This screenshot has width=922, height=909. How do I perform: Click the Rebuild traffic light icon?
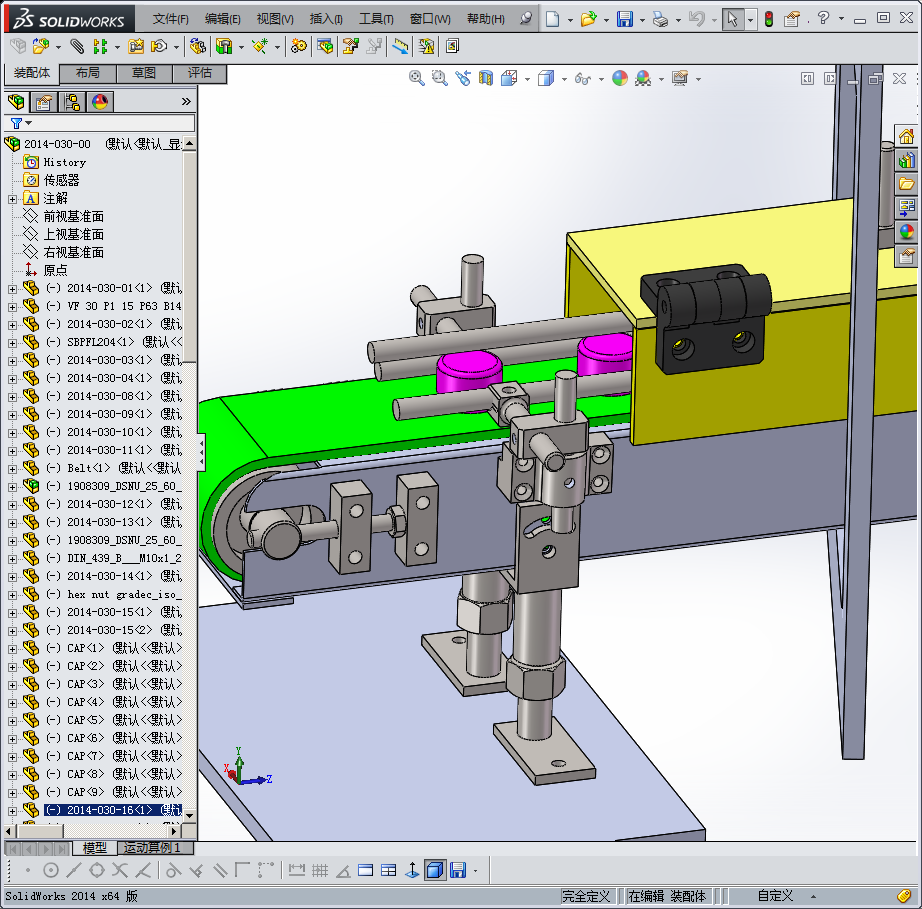(768, 19)
